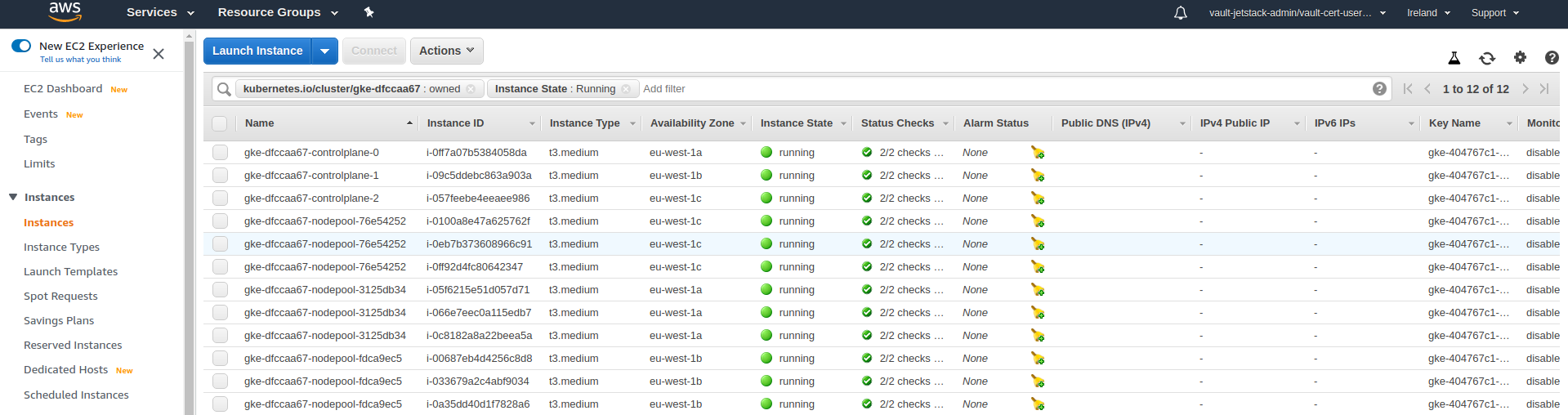The height and width of the screenshot is (415, 1568).
Task: Open table settings gear icon
Action: coord(1520,57)
